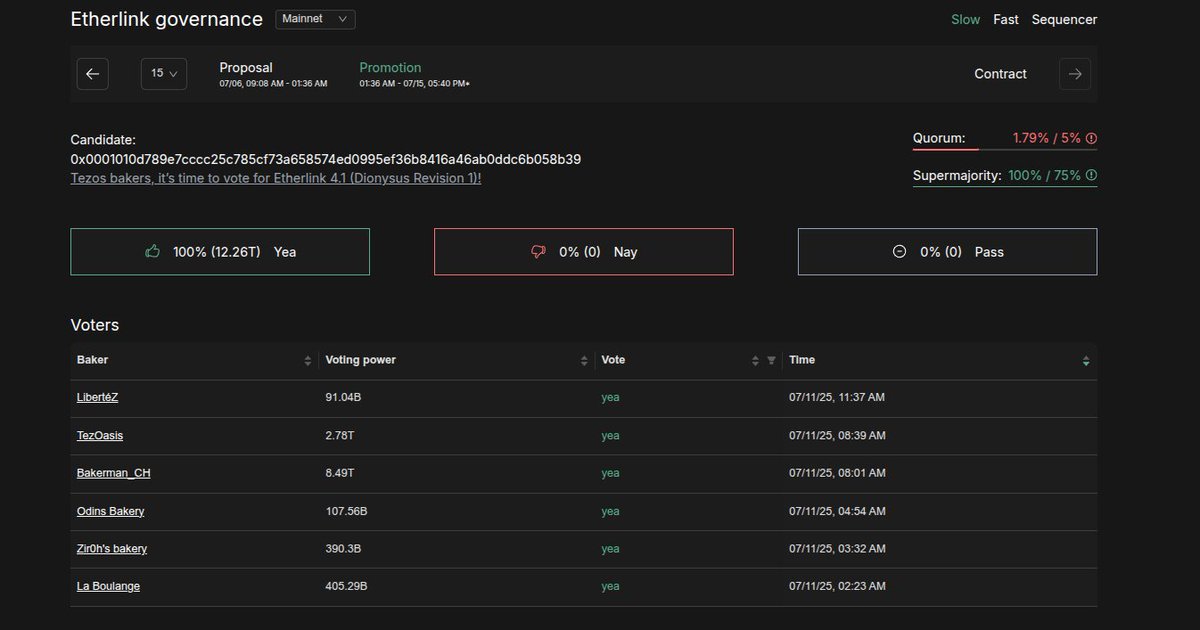The width and height of the screenshot is (1200, 630).
Task: Switch to Sequencer governance tab
Action: [x=1064, y=19]
